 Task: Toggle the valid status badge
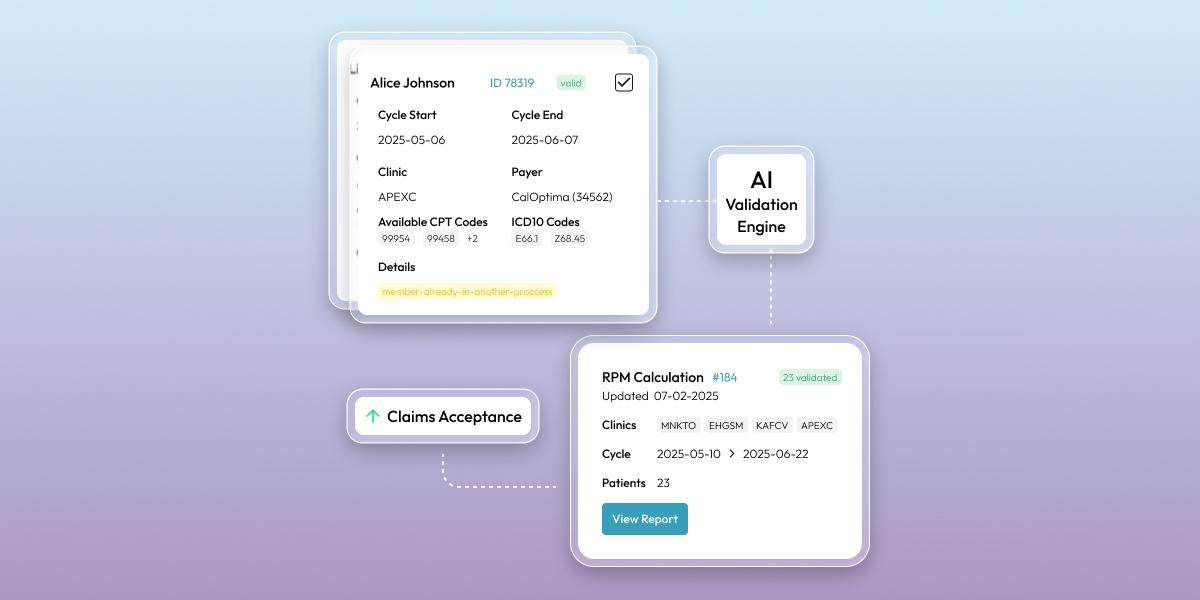click(x=570, y=83)
